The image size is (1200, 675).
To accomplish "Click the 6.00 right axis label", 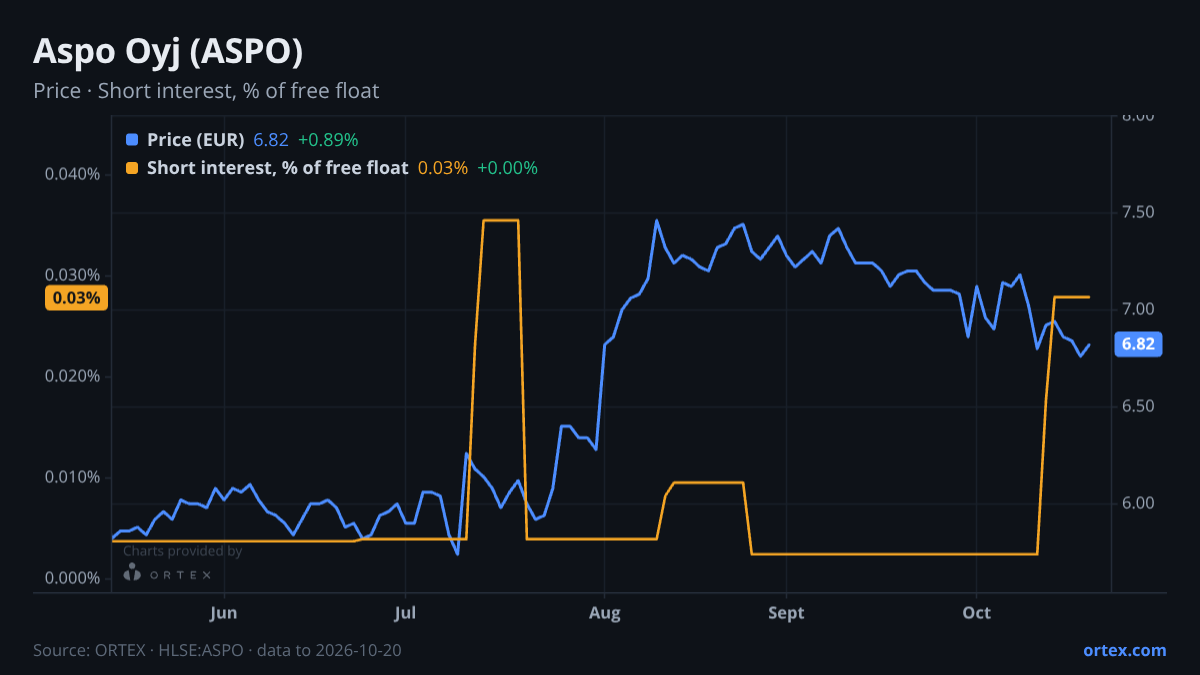I will pyautogui.click(x=1138, y=503).
